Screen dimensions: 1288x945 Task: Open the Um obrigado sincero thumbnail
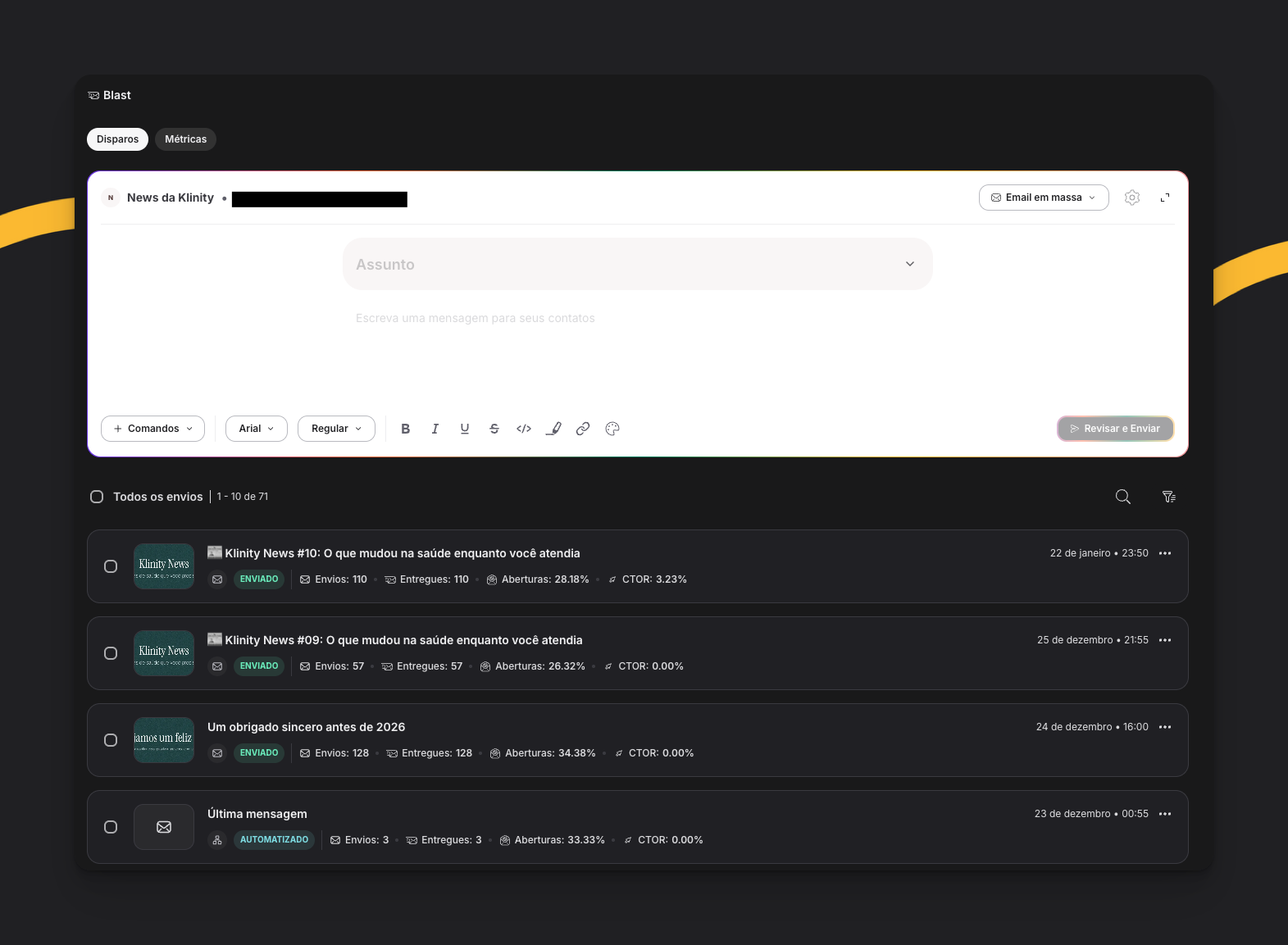pos(164,740)
